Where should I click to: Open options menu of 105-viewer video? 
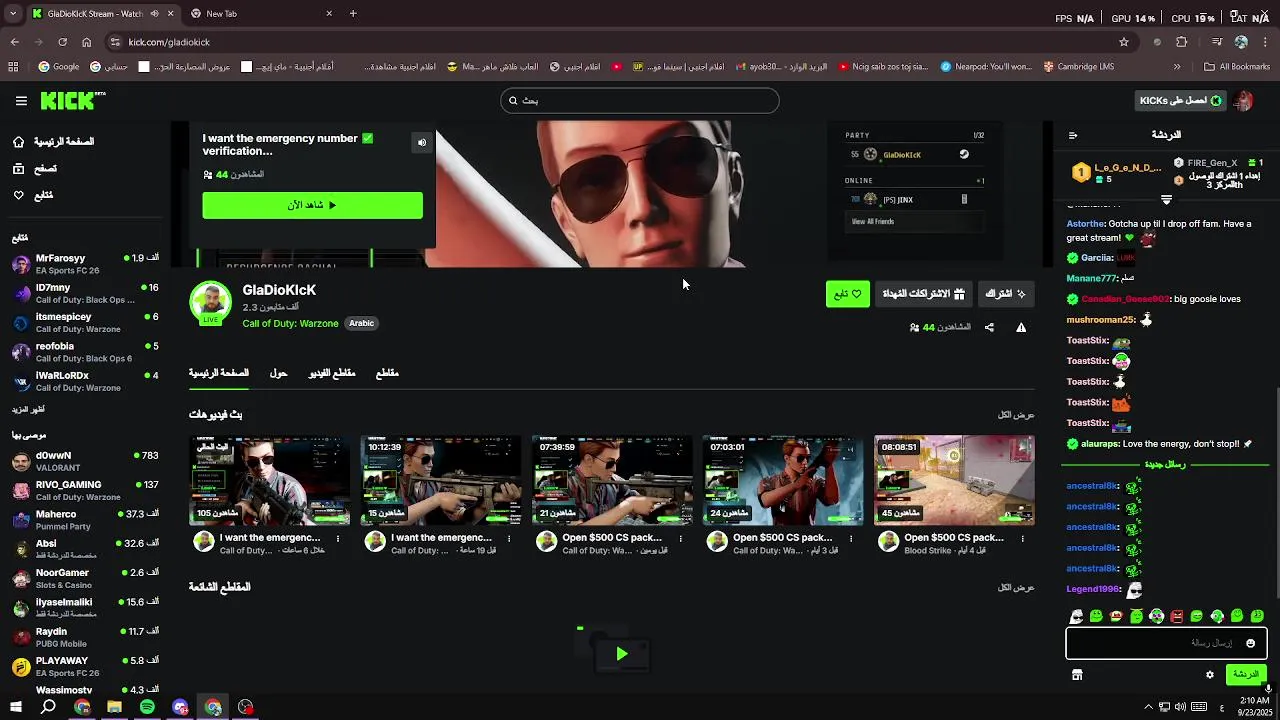338,538
